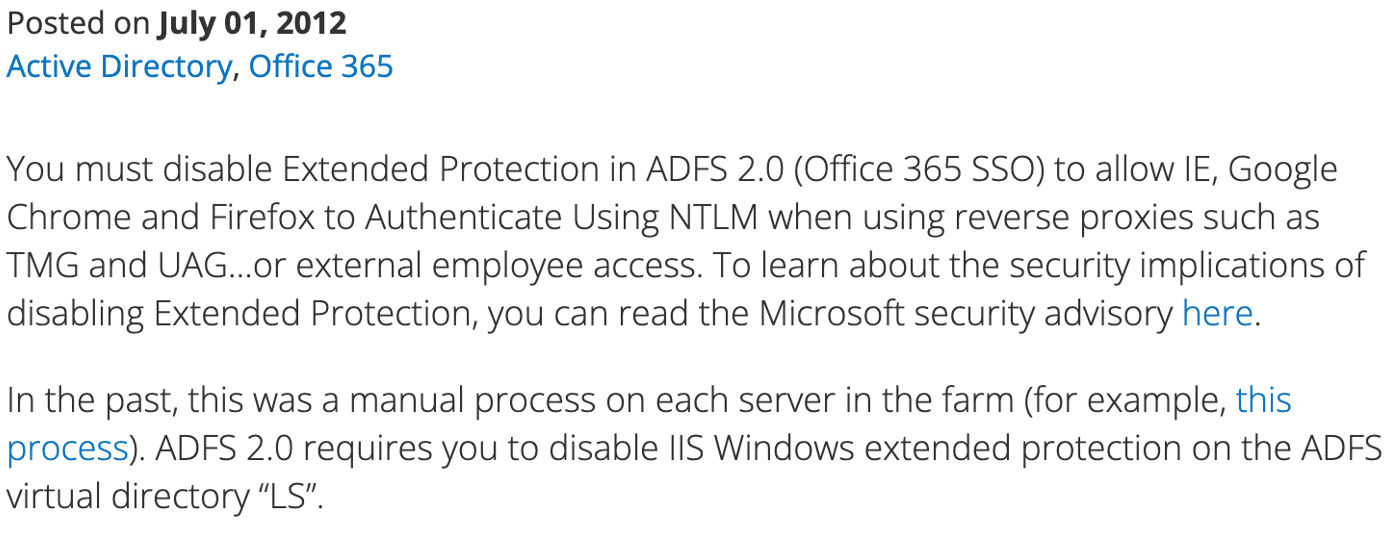1392x536 pixels.
Task: Click the 'this' link after 'for example'
Action: pos(1264,401)
